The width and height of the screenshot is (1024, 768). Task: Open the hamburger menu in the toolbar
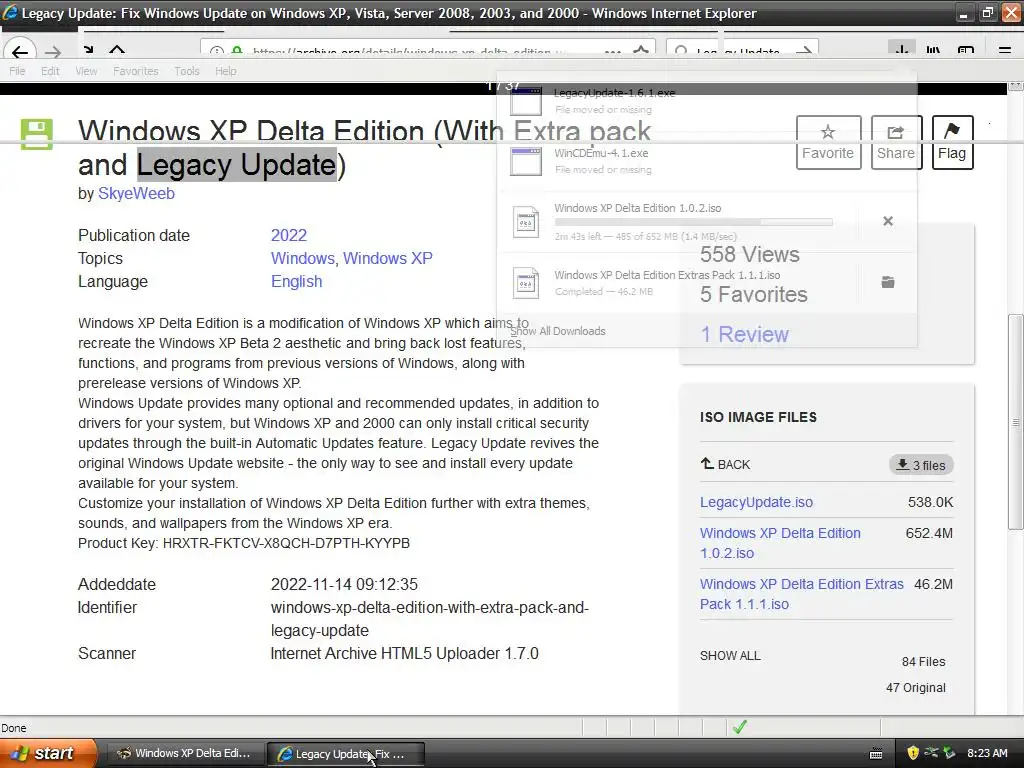coord(1005,50)
